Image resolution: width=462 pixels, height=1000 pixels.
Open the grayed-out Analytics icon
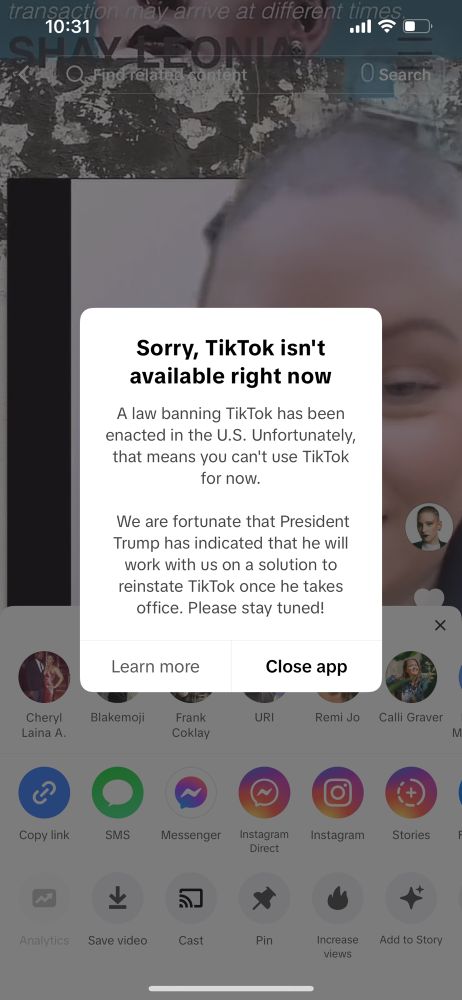[x=44, y=898]
